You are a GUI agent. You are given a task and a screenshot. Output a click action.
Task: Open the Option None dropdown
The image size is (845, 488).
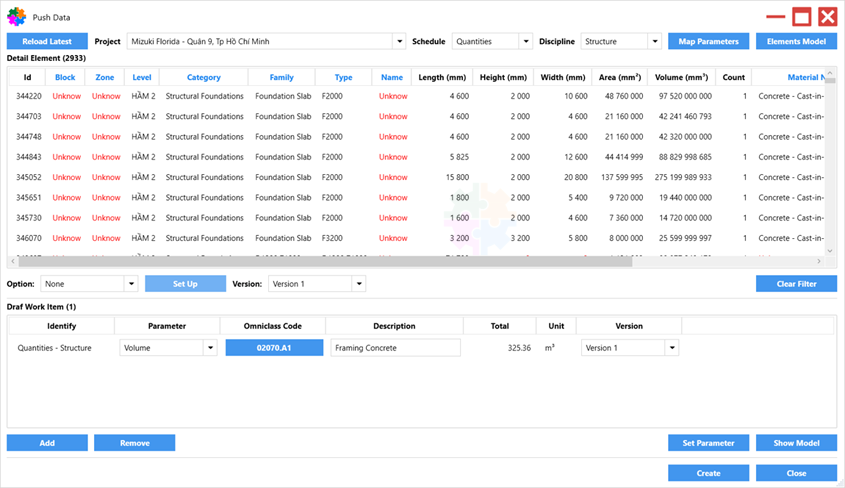point(131,284)
